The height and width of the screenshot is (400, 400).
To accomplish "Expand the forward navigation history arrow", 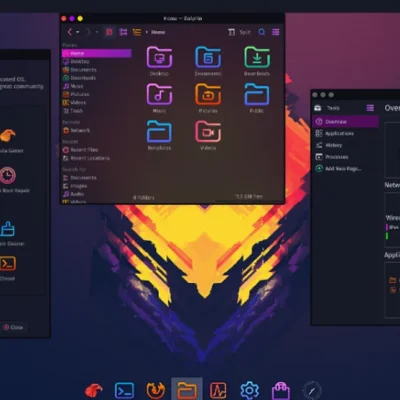I will [97, 32].
